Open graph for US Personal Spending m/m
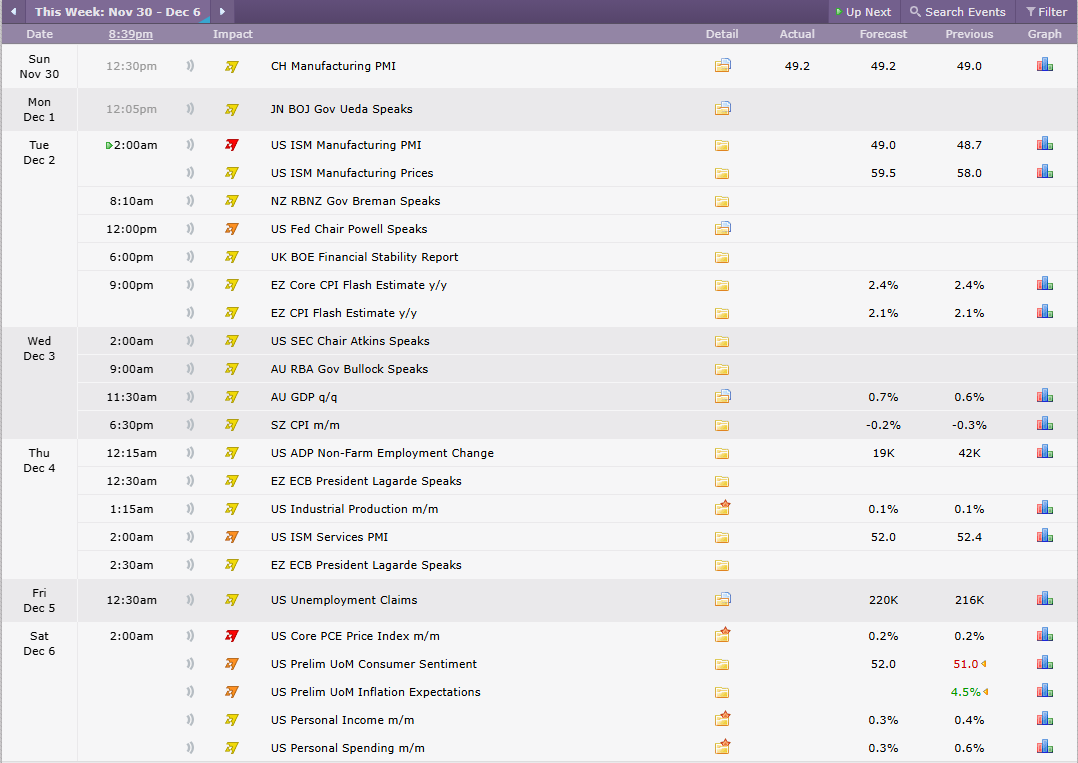This screenshot has height=763, width=1078. click(1044, 747)
